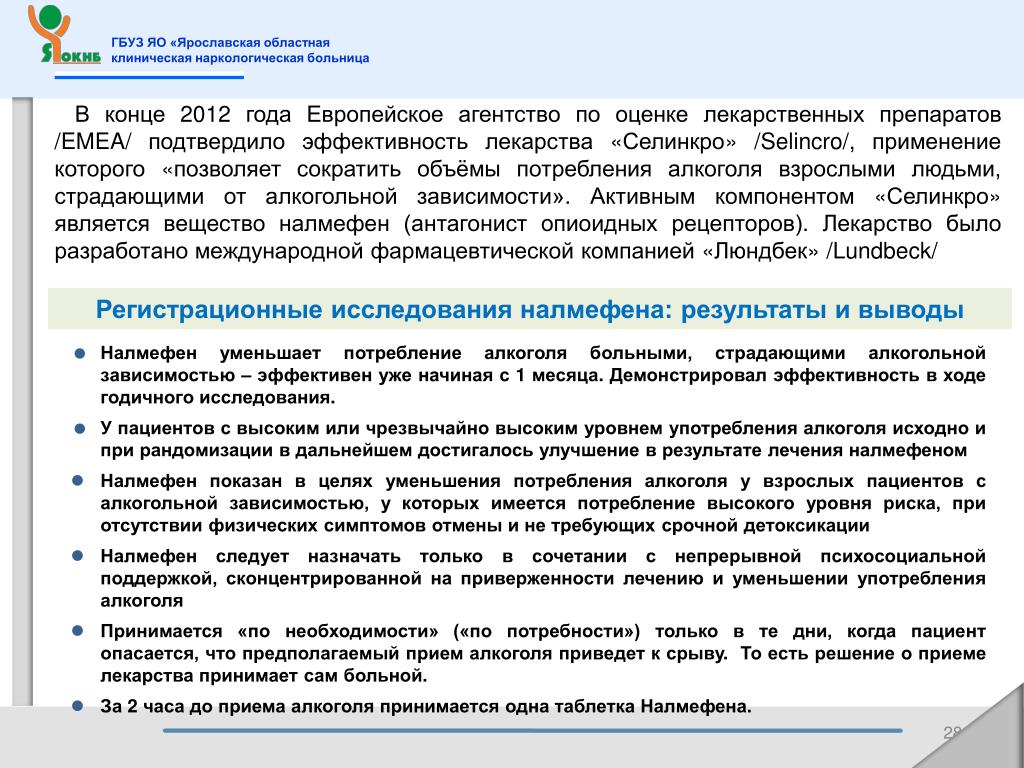The height and width of the screenshot is (768, 1024).
Task: Click the line «при рандомизации в дальнейшем достигалось улучшение»
Action: pos(534,451)
